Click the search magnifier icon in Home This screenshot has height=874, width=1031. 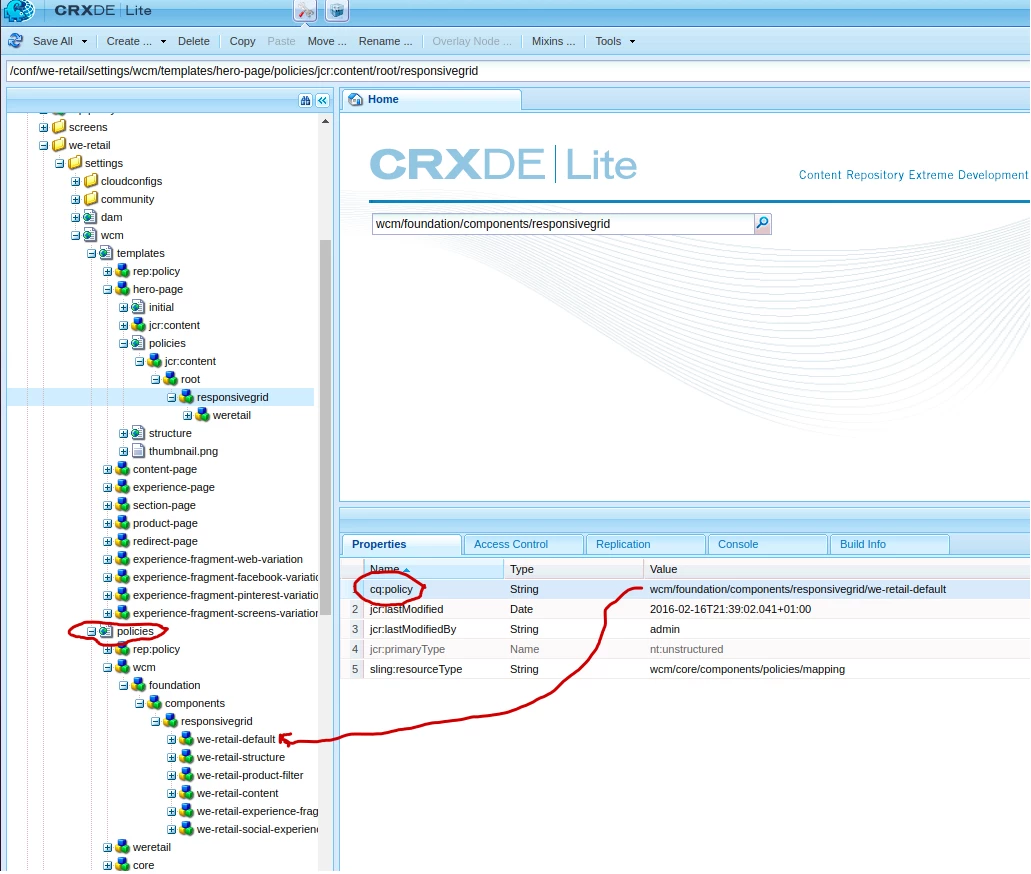click(x=762, y=224)
